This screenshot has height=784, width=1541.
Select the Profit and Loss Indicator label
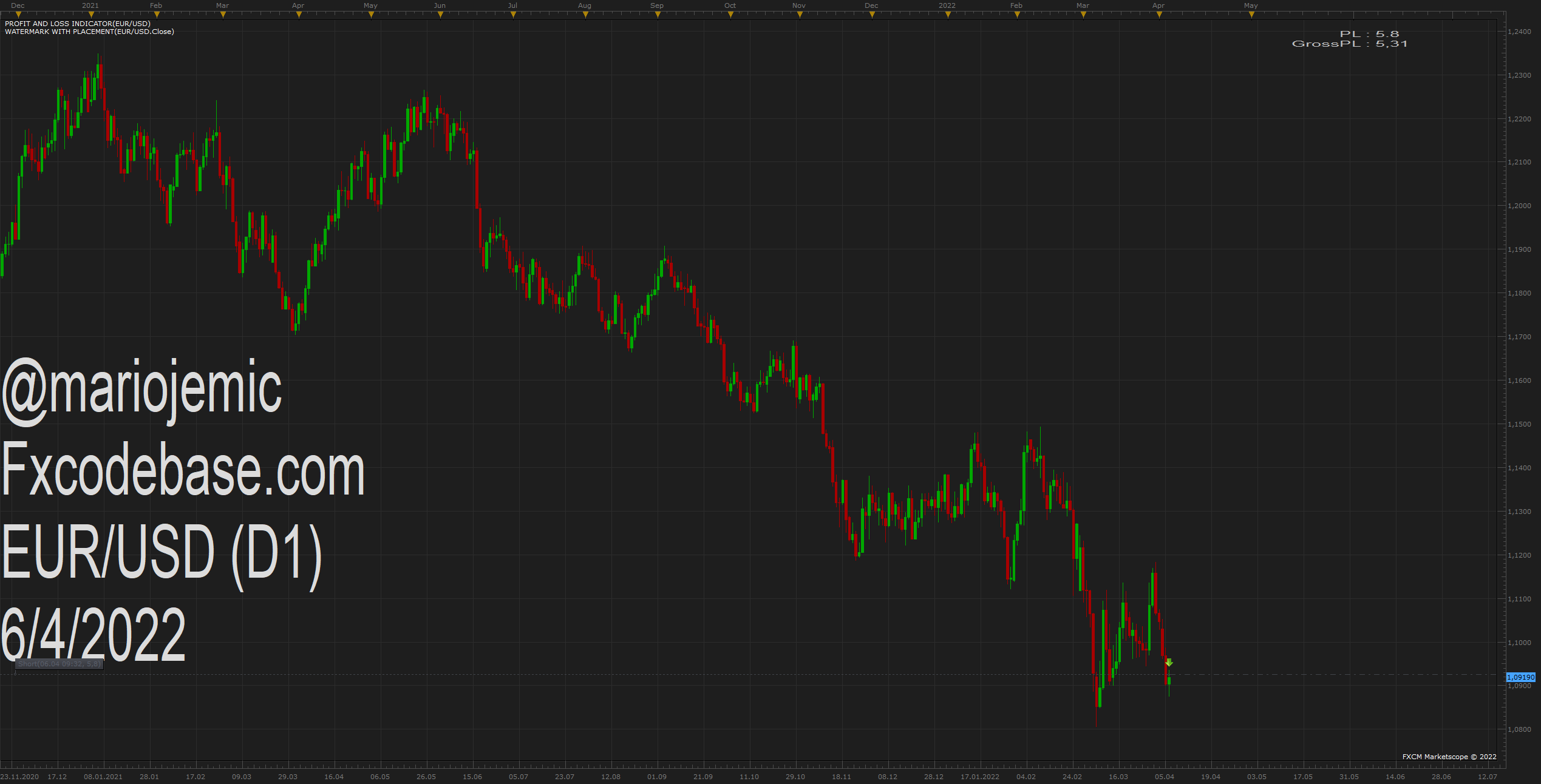(x=78, y=24)
